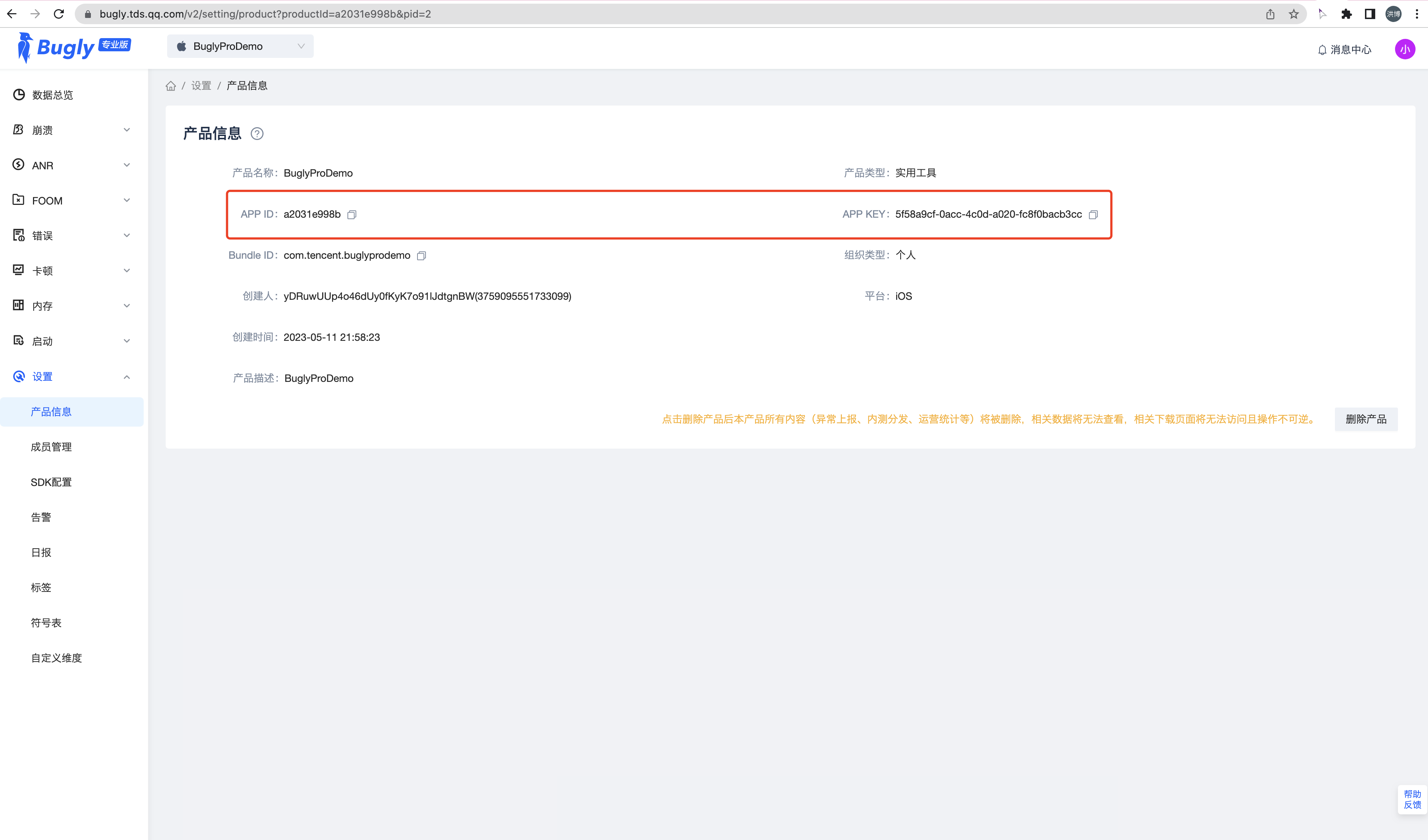Screen dimensions: 1428x840
Task: Copy the APP ID value
Action: tap(352, 215)
